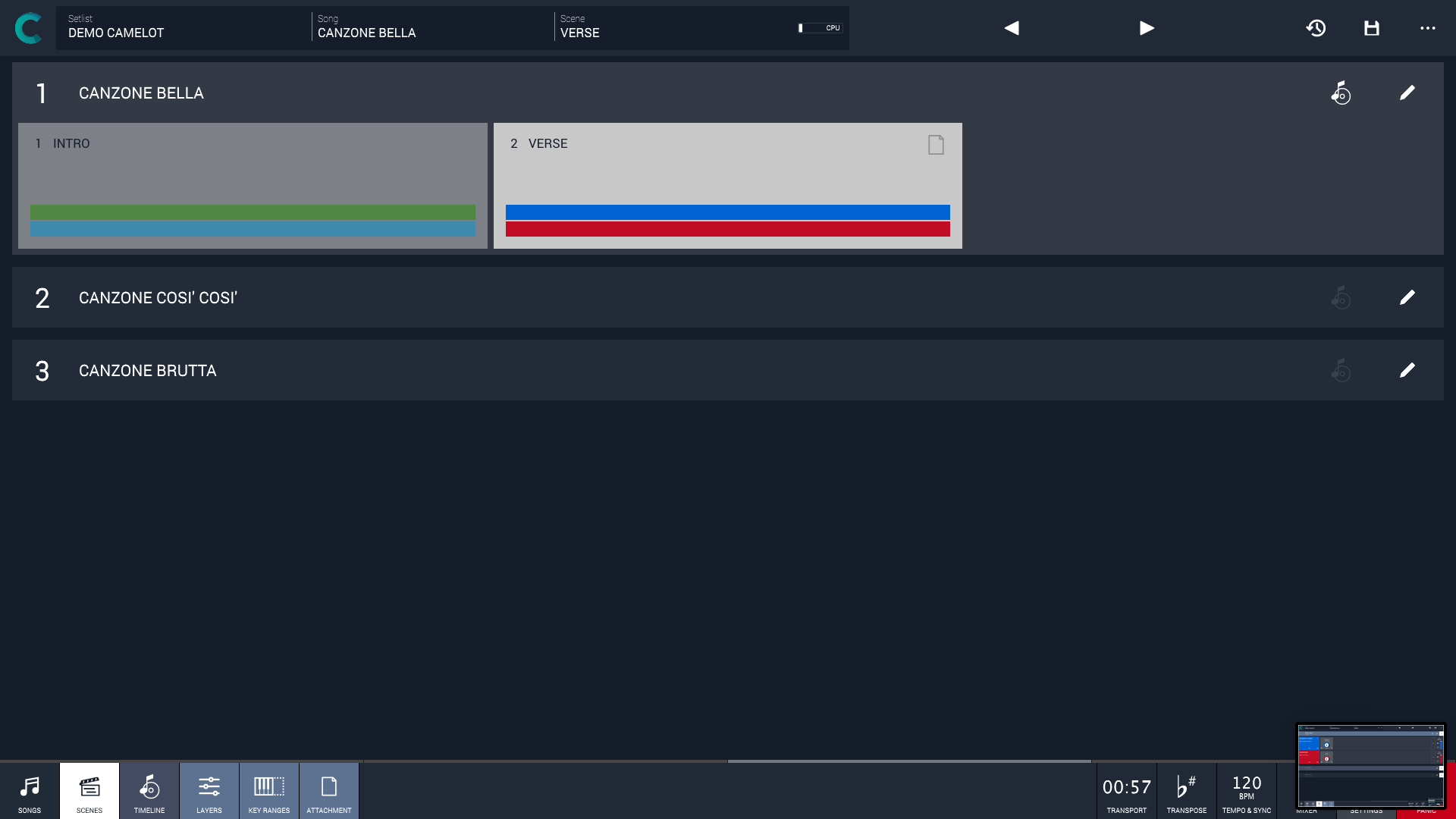Switch to the Layers tab
This screenshot has width=1456, height=819.
tap(209, 791)
